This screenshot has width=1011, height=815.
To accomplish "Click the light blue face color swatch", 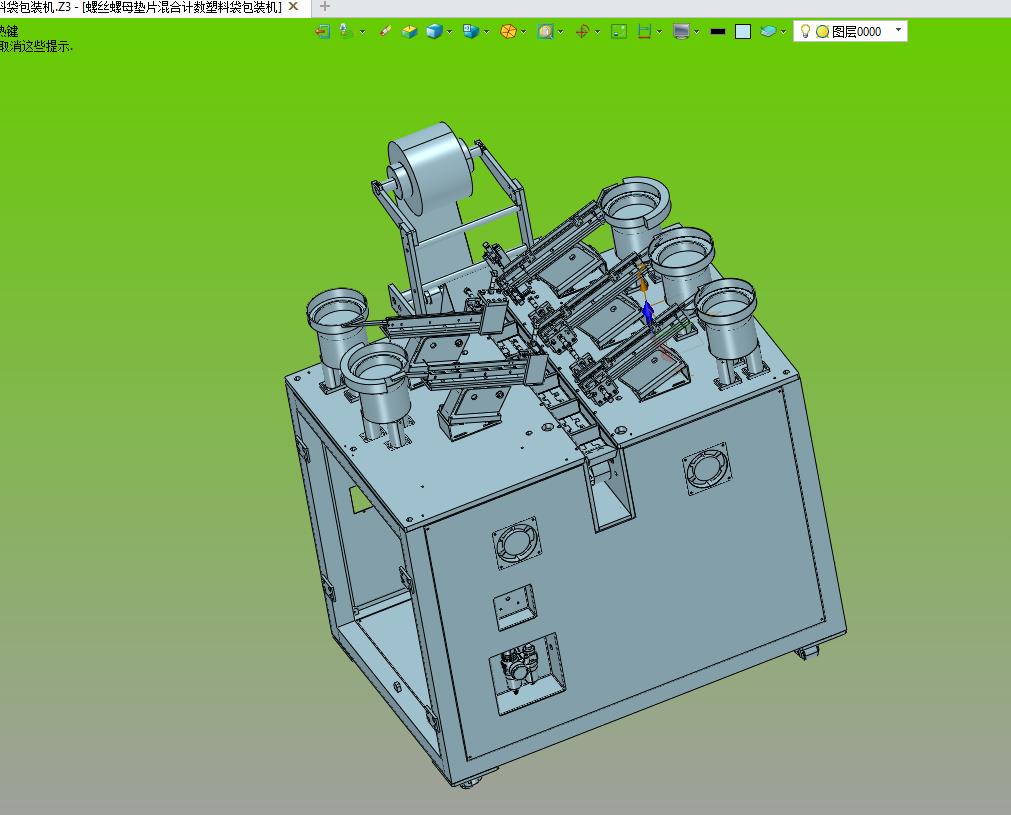I will (x=743, y=32).
